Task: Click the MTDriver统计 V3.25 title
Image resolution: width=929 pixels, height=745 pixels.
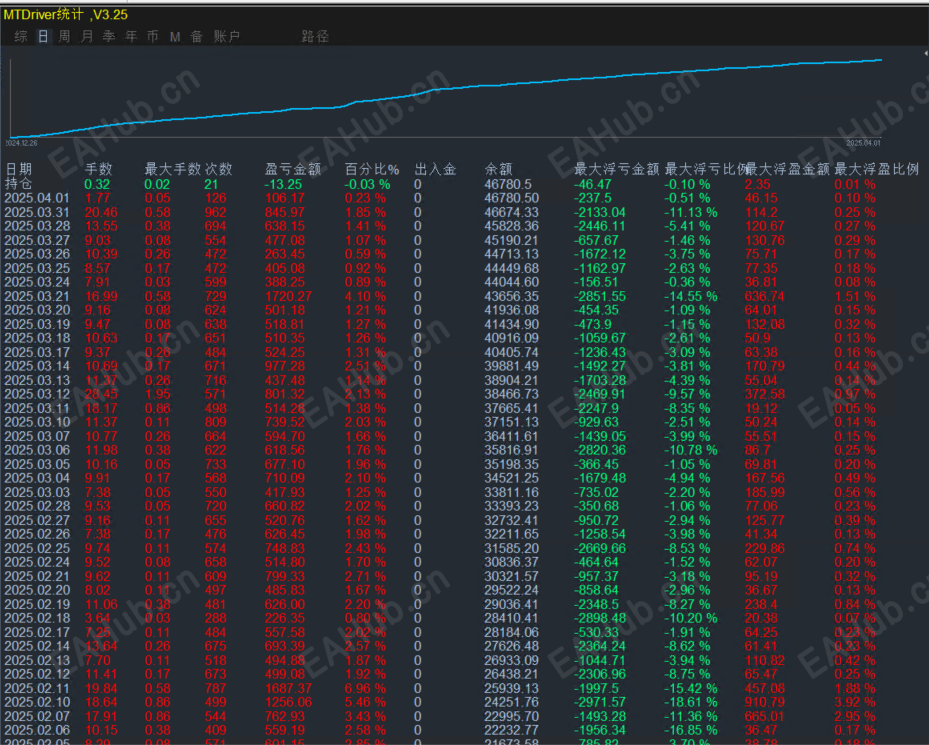Action: point(66,15)
